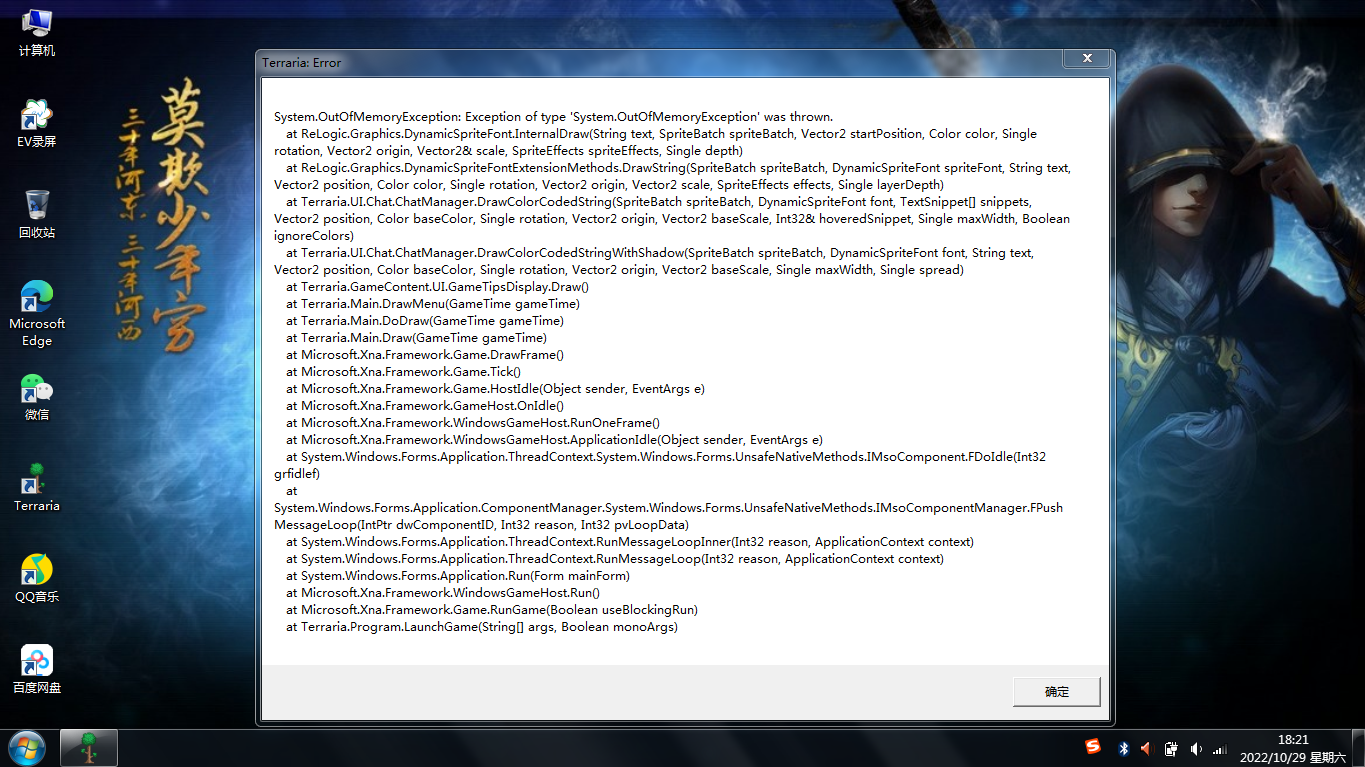
Task: Open the 微信 WeChat desktop icon
Action: 37,395
